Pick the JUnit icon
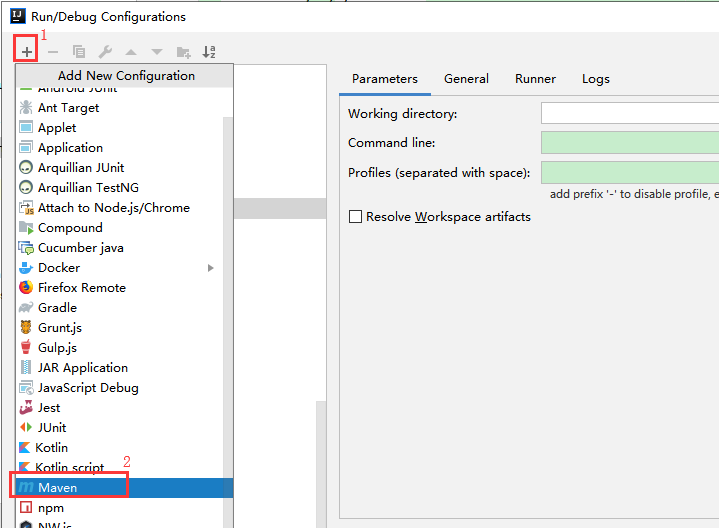Image resolution: width=719 pixels, height=528 pixels. [26, 428]
